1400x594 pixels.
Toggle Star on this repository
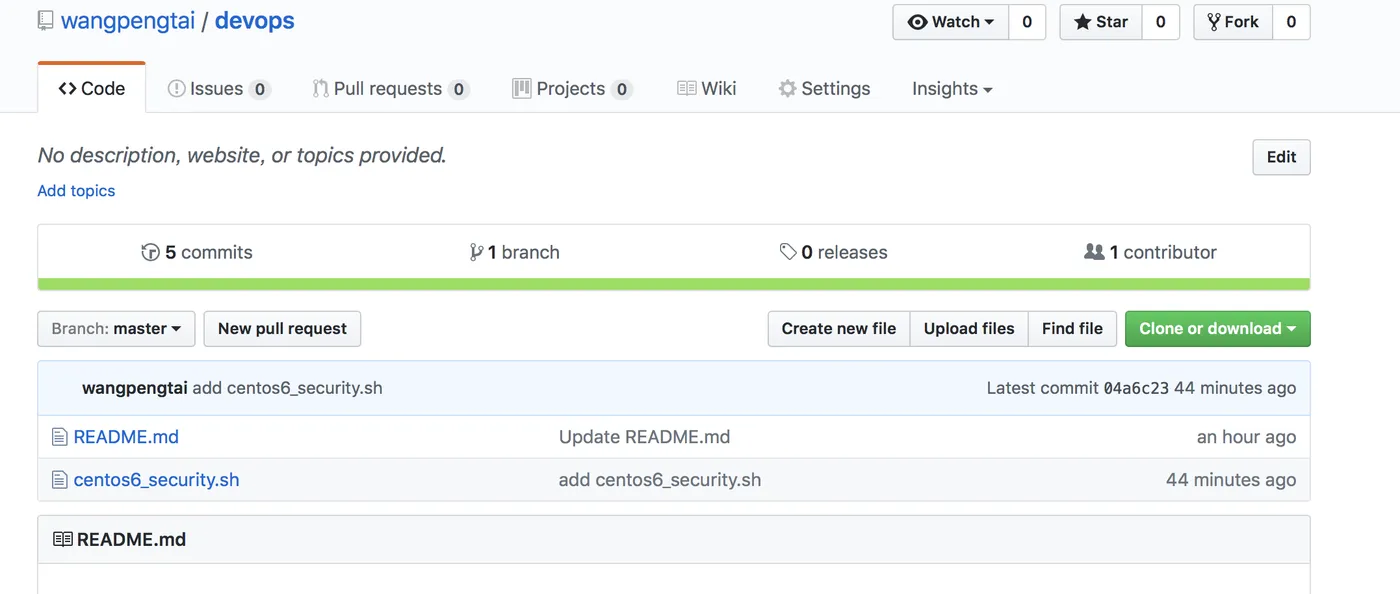point(1100,22)
